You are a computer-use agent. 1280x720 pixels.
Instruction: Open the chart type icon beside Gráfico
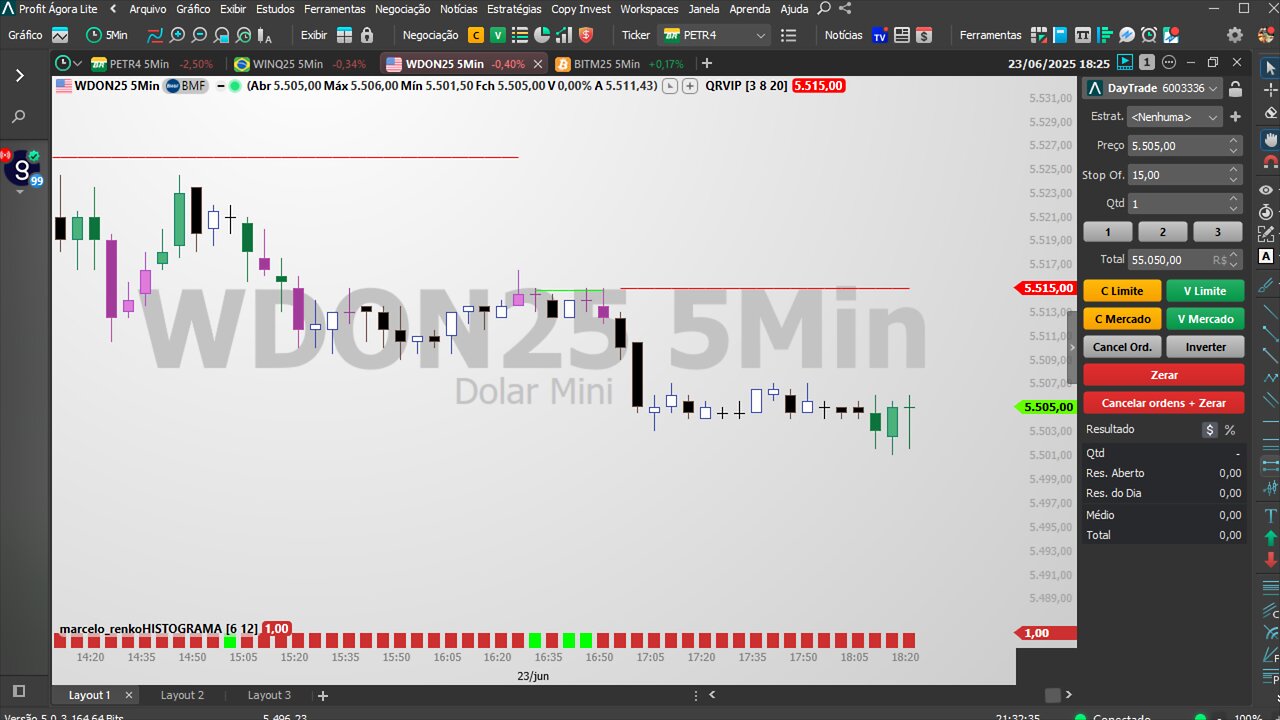point(60,35)
